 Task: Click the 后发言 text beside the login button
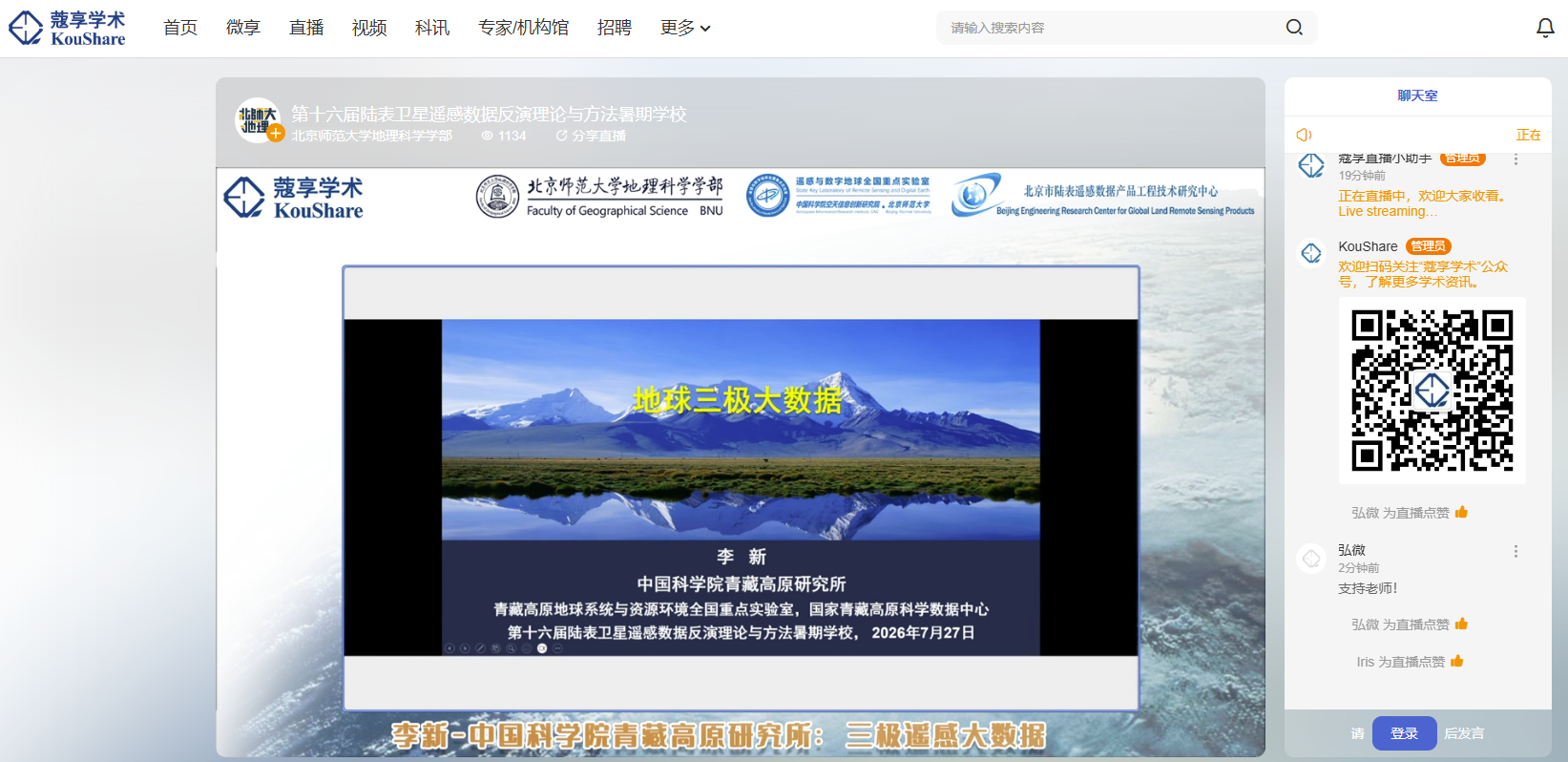pyautogui.click(x=1464, y=733)
